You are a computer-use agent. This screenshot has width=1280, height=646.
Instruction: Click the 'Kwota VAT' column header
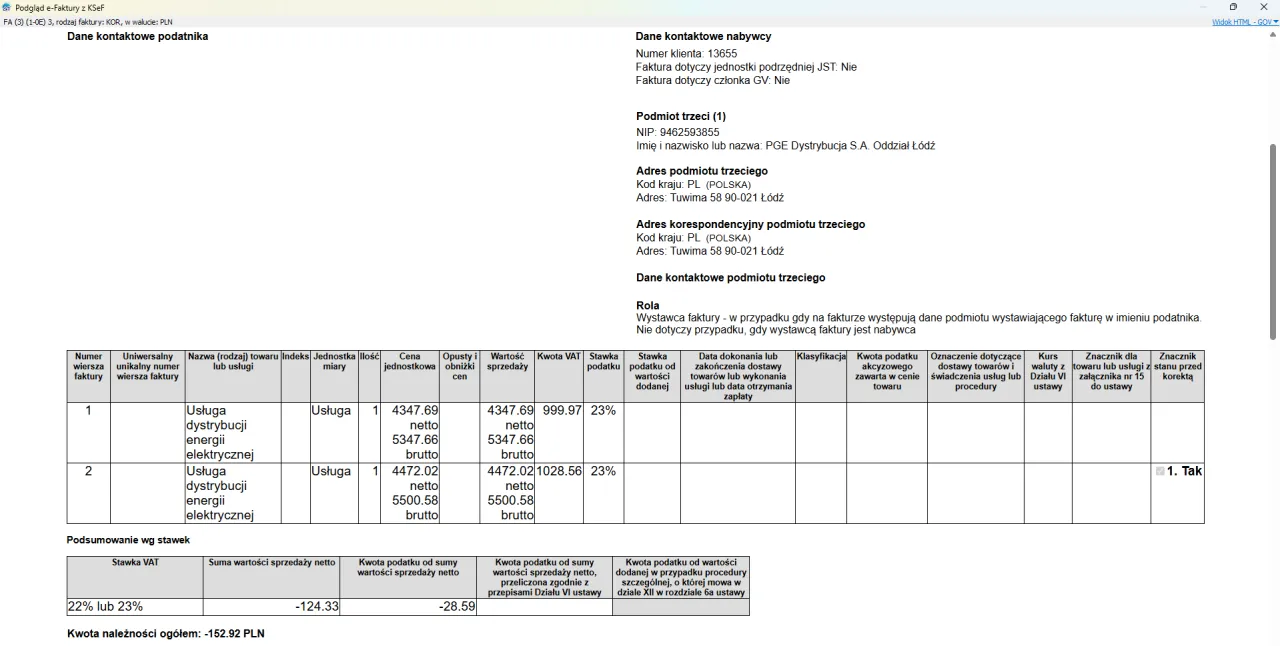[x=559, y=356]
